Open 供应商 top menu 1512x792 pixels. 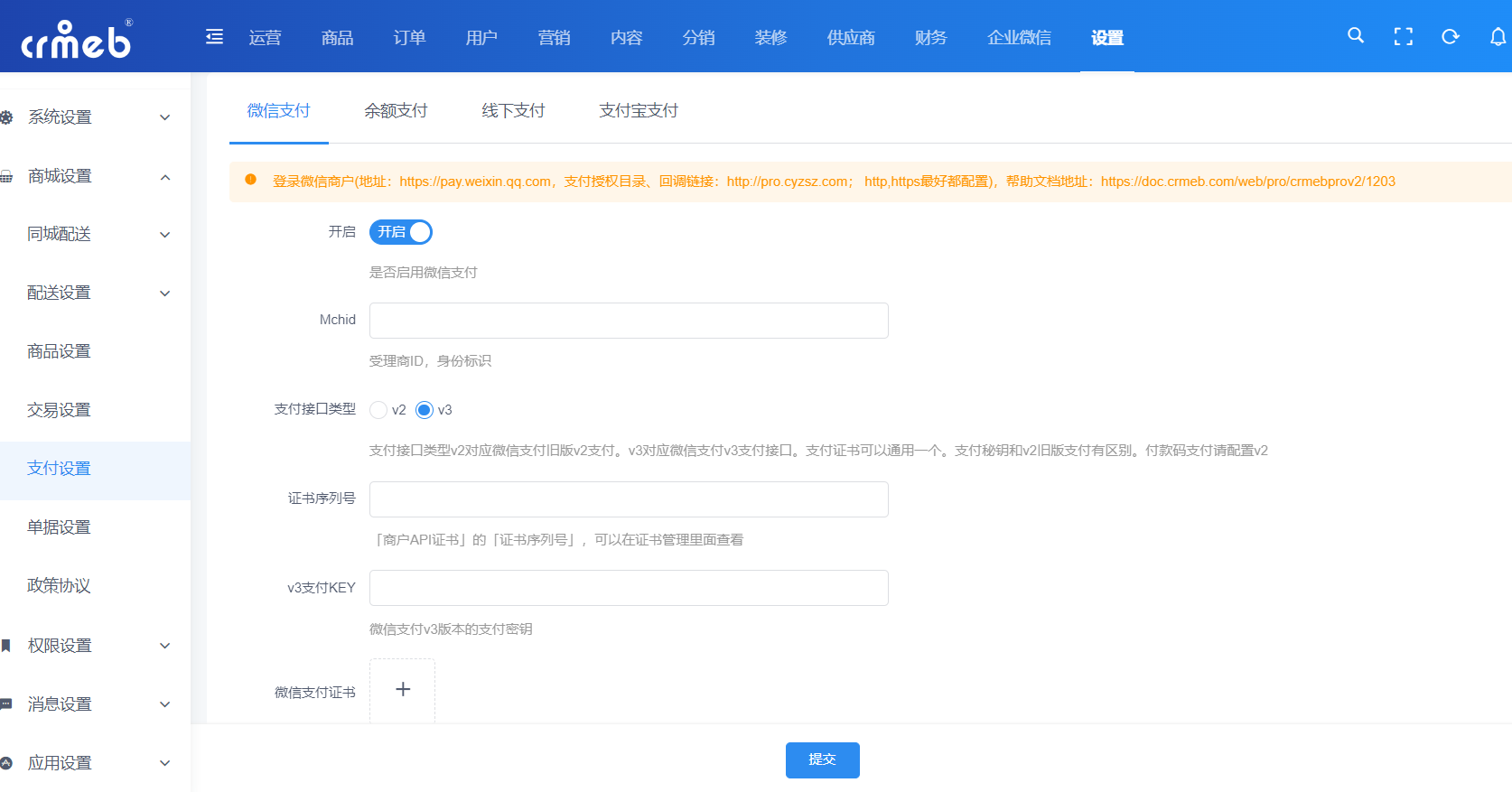pos(851,37)
